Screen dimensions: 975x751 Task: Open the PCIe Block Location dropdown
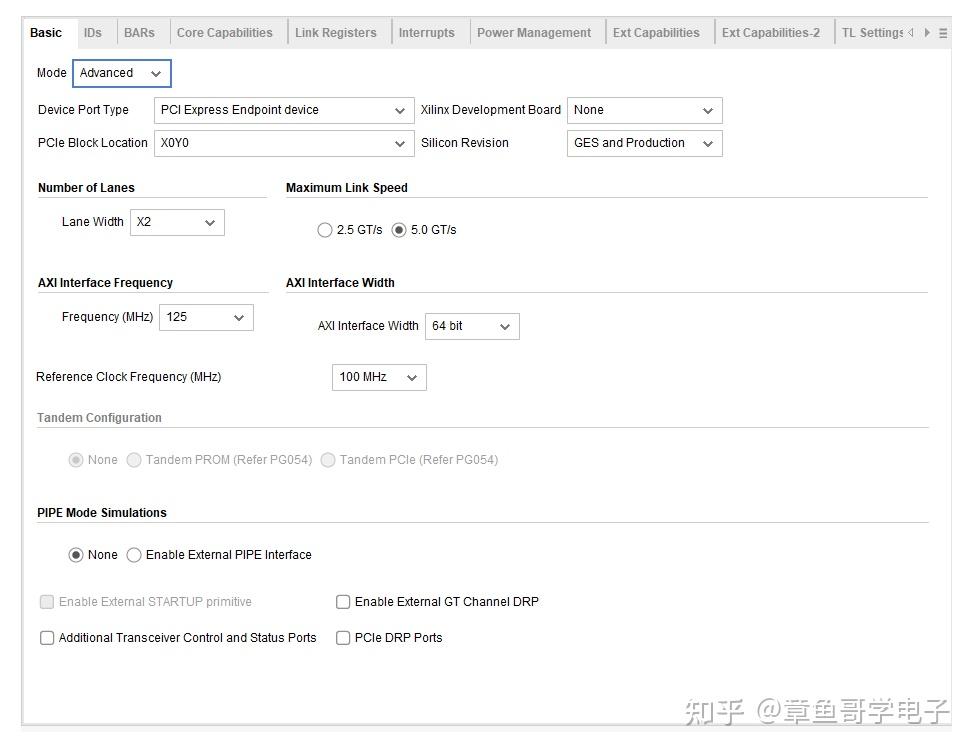400,143
